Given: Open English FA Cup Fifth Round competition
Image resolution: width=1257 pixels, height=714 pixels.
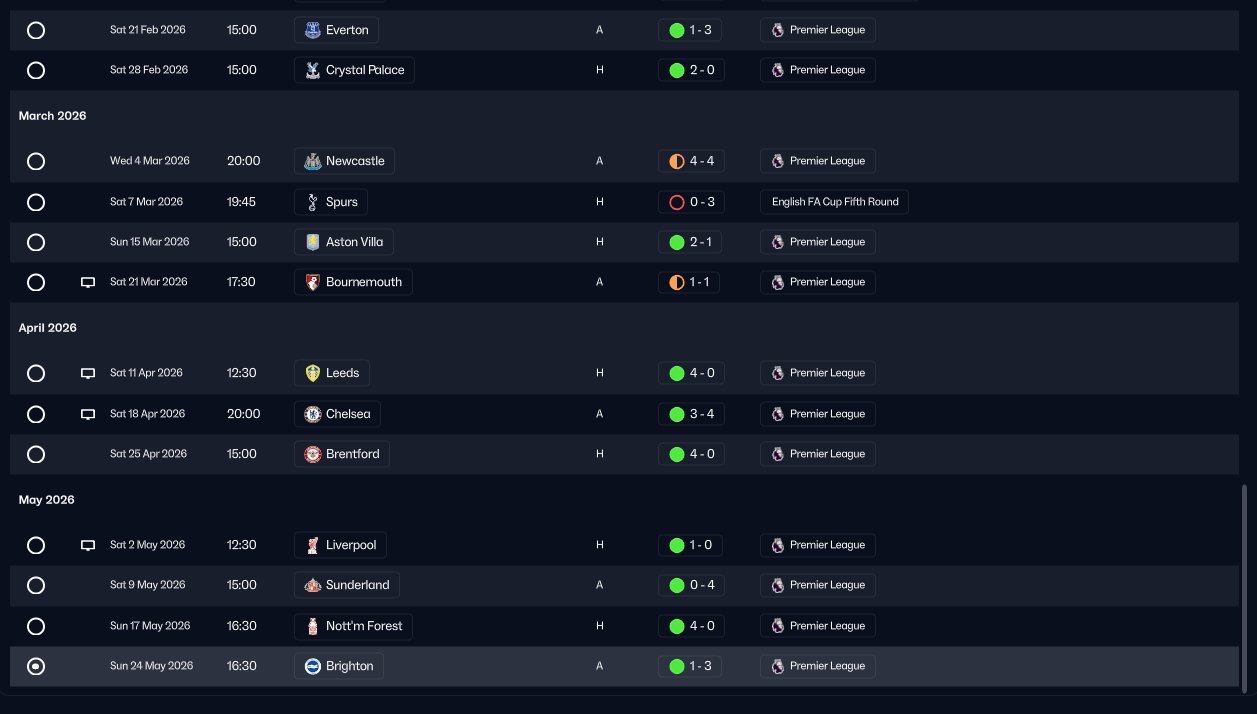Looking at the screenshot, I should (834, 202).
